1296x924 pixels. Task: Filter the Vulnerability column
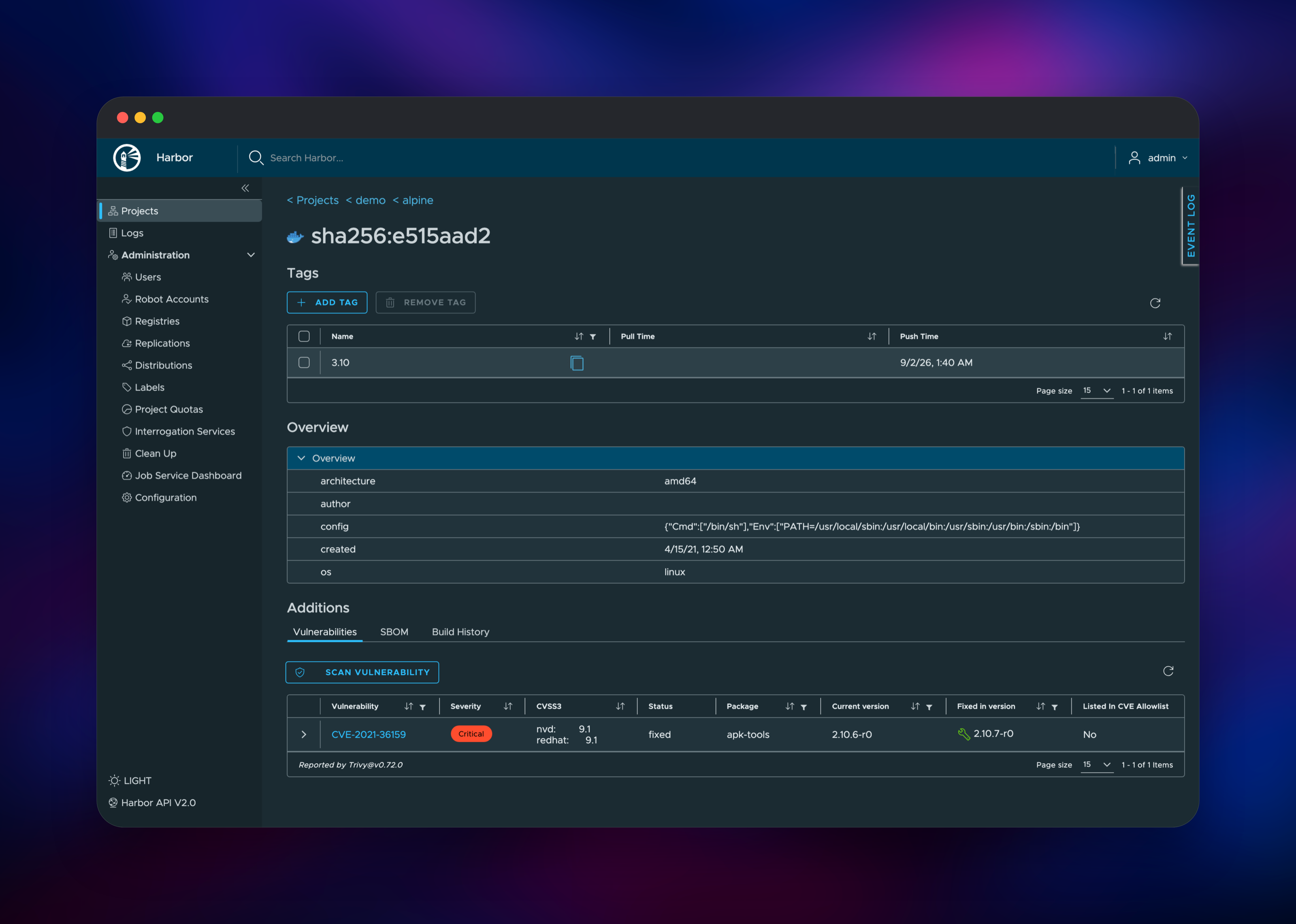(423, 707)
